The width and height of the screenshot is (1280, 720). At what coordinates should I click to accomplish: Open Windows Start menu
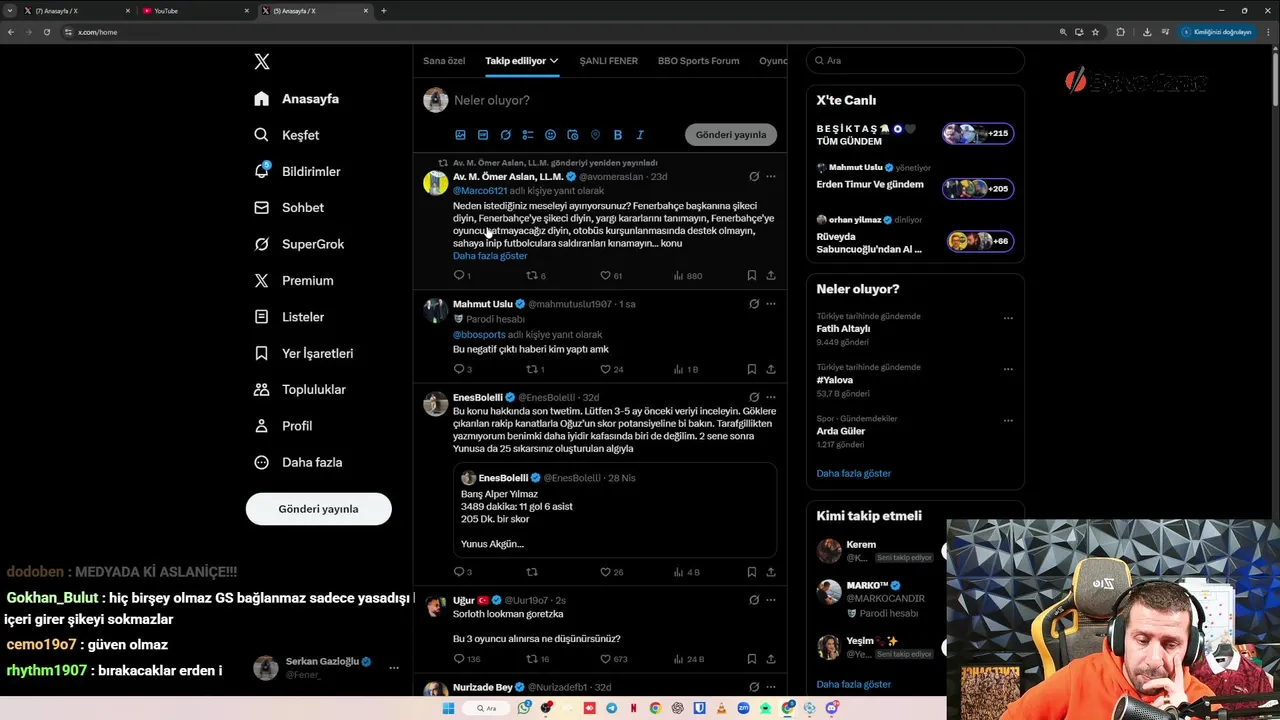(x=448, y=708)
